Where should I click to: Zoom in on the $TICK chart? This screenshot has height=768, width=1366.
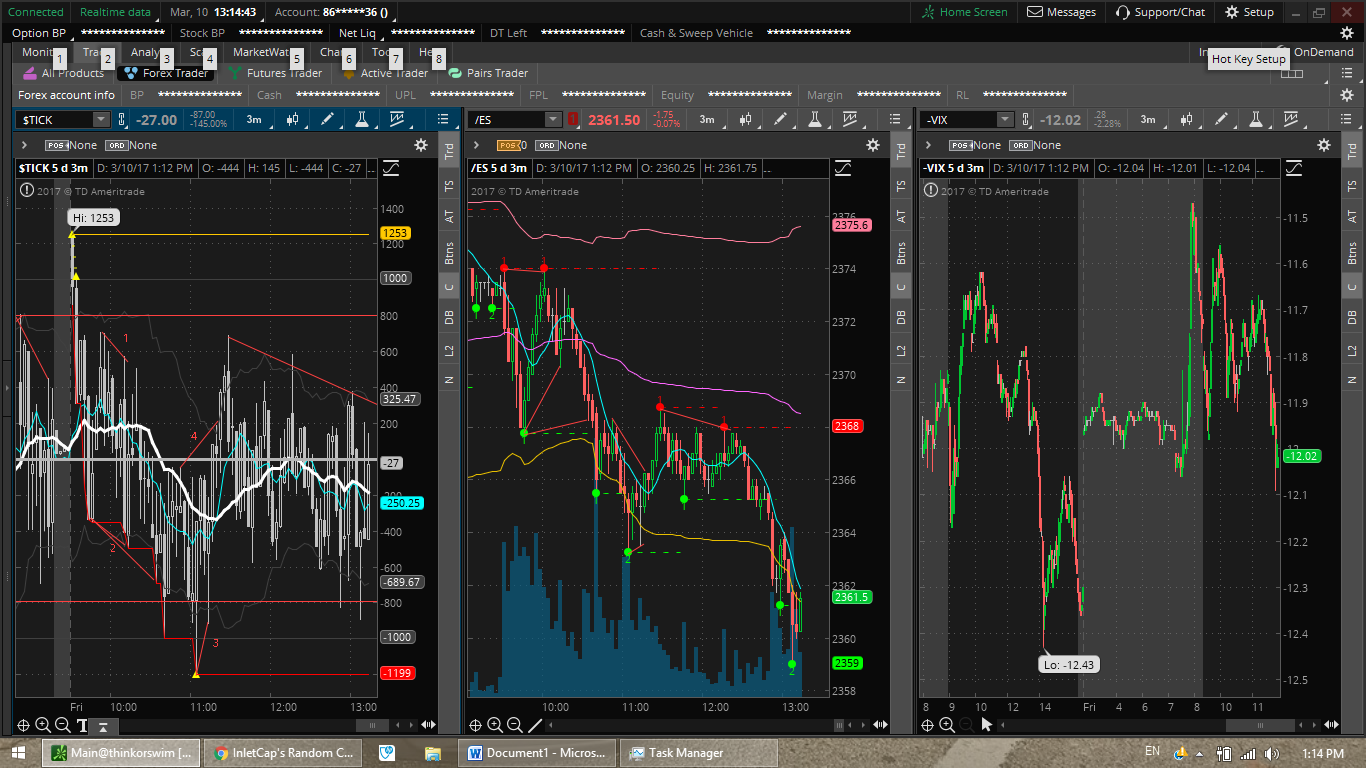43,725
